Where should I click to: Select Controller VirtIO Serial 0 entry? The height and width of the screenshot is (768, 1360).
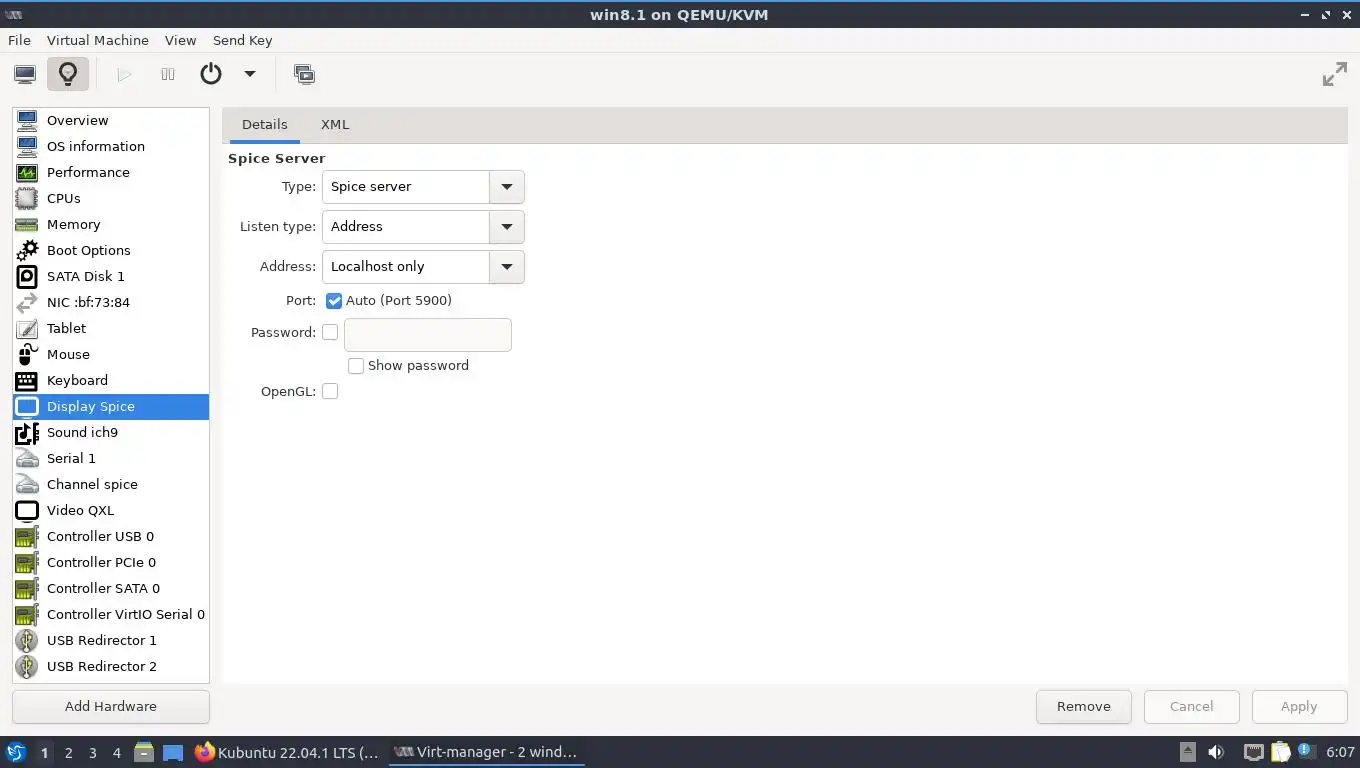[111, 614]
